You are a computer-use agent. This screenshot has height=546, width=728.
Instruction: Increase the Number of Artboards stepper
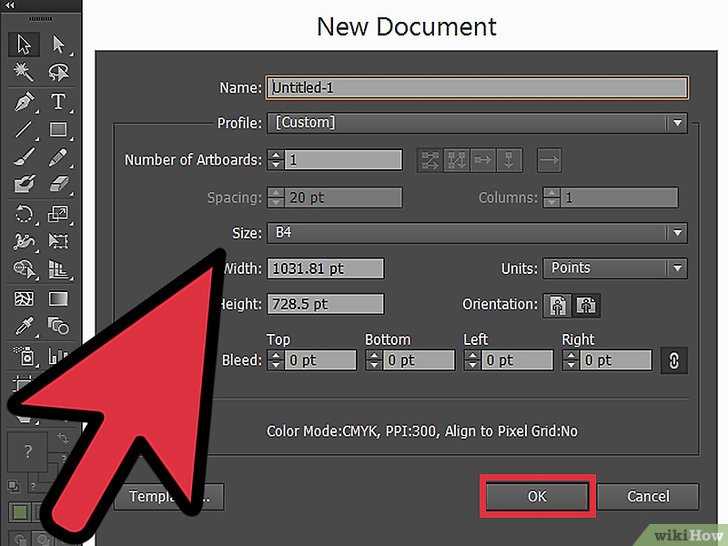tap(276, 155)
